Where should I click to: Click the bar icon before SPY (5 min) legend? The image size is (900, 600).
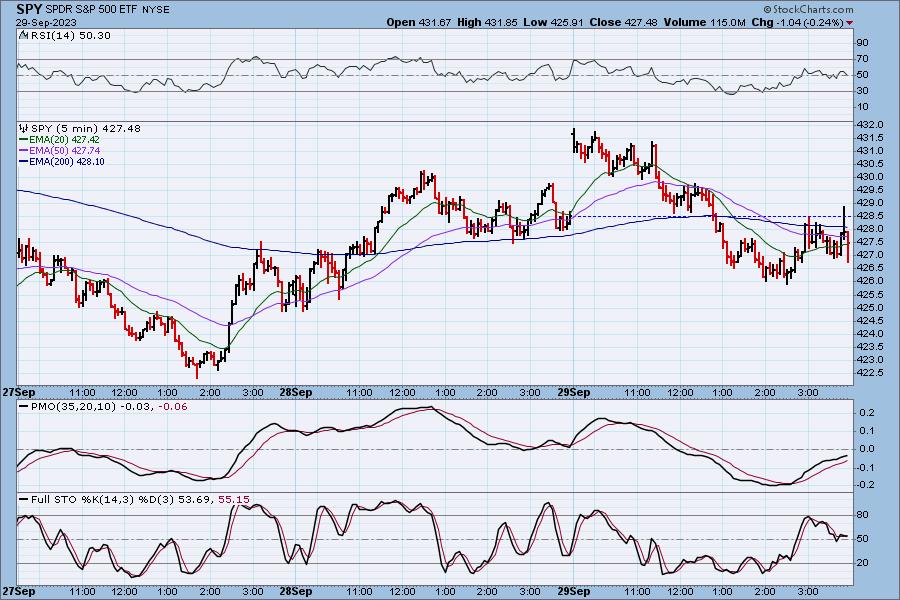[24, 128]
